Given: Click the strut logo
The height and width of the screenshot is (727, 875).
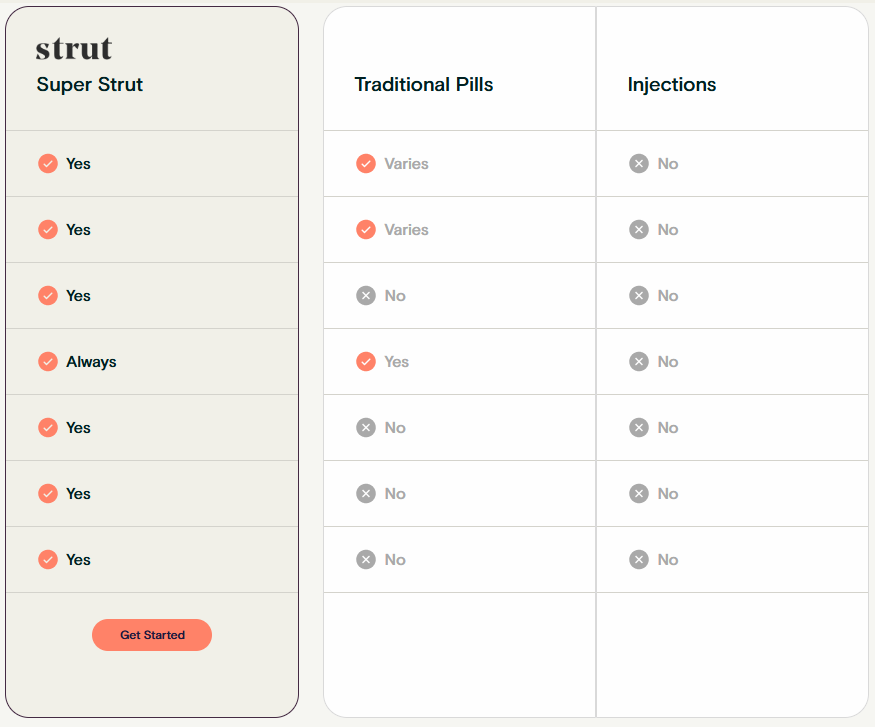Looking at the screenshot, I should tap(74, 48).
